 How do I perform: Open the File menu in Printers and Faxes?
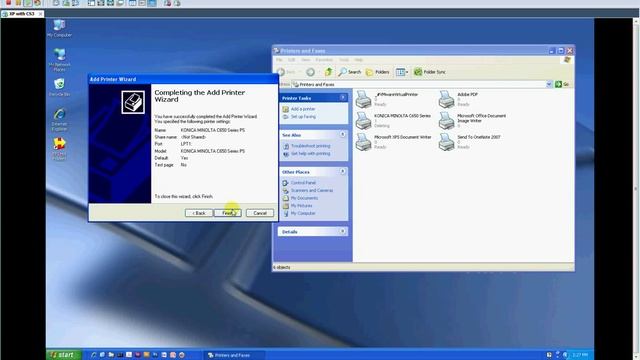coord(279,60)
